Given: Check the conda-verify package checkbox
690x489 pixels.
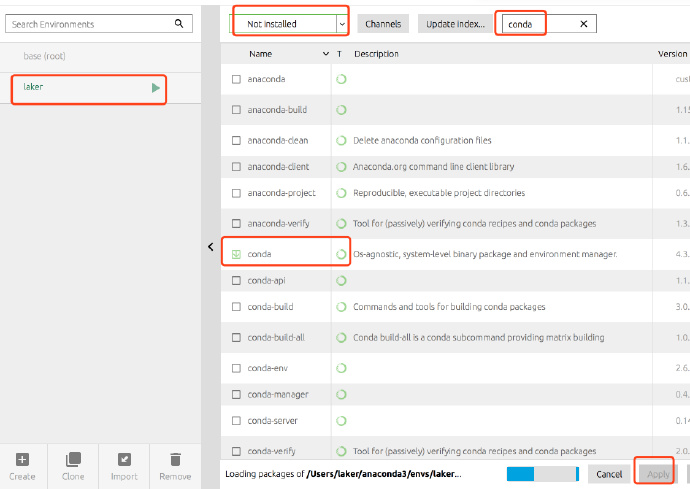Looking at the screenshot, I should 236,451.
